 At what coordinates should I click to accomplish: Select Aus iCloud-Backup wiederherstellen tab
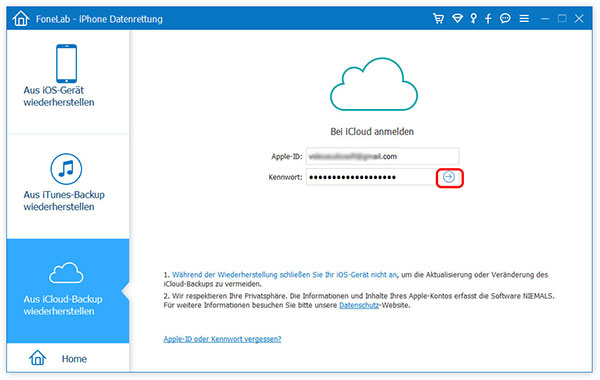point(68,291)
